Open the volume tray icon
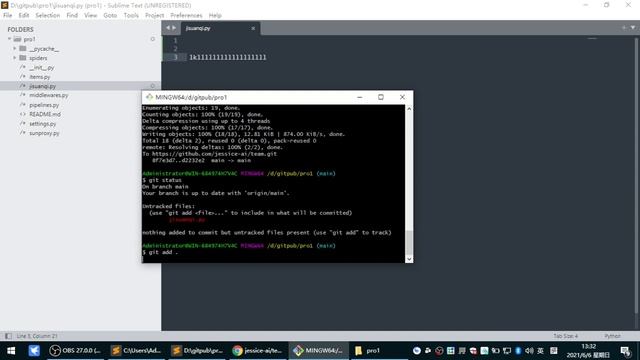 coord(529,351)
